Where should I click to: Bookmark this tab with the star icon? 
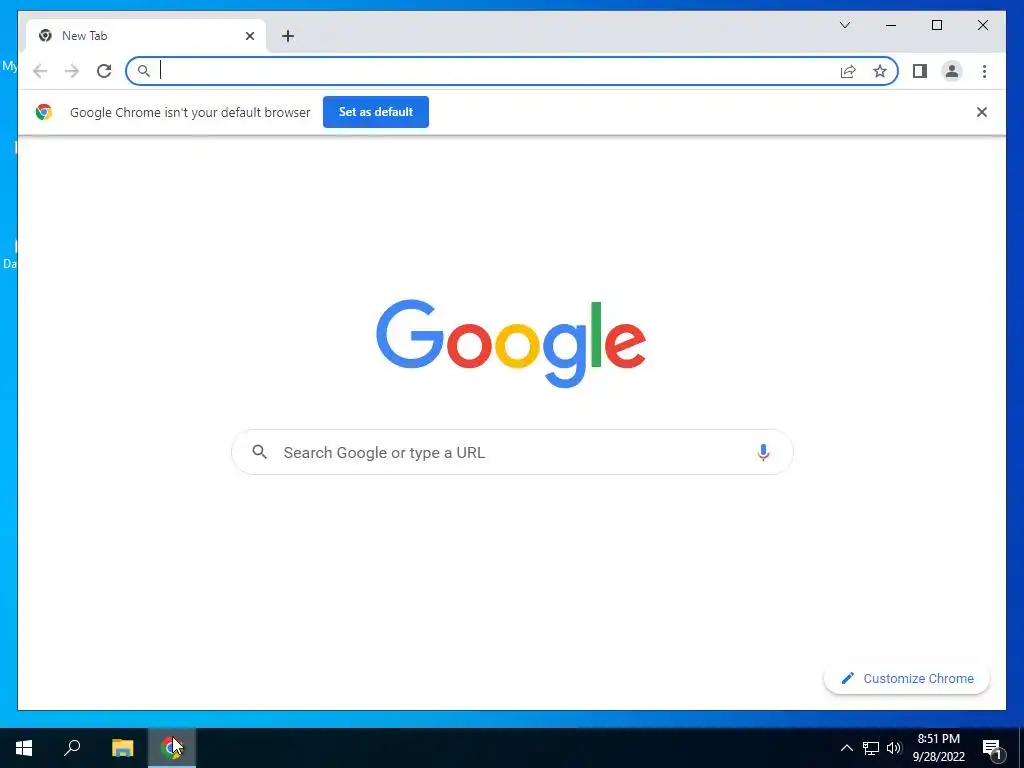point(880,71)
